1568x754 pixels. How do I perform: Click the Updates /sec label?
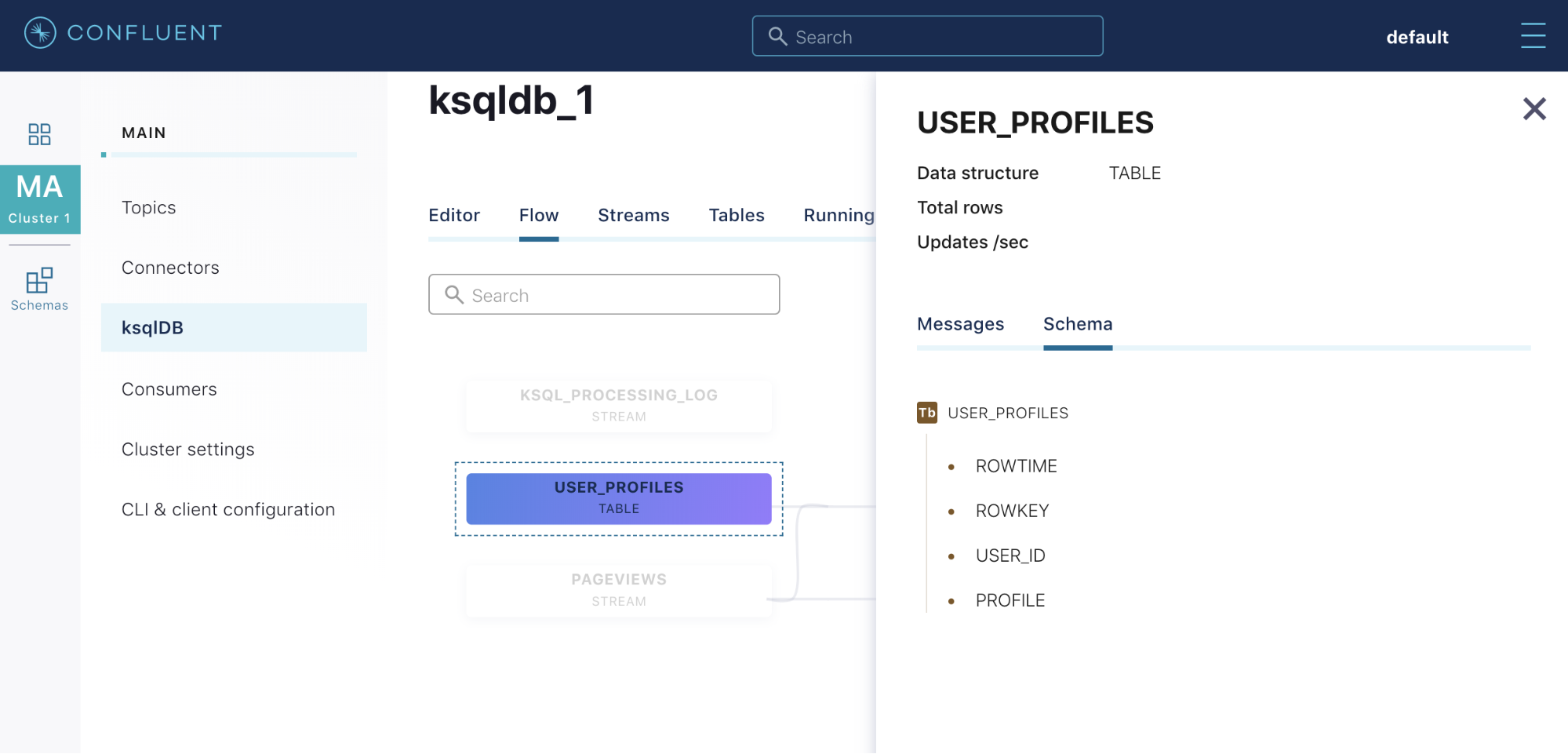pos(973,242)
